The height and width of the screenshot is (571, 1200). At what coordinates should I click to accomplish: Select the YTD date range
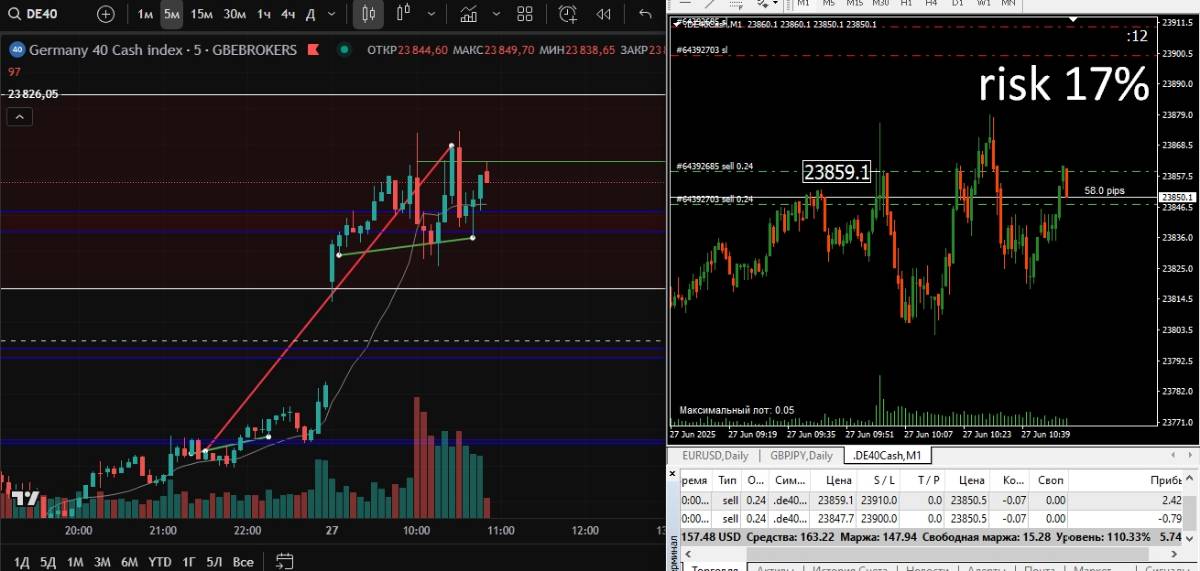tap(160, 562)
